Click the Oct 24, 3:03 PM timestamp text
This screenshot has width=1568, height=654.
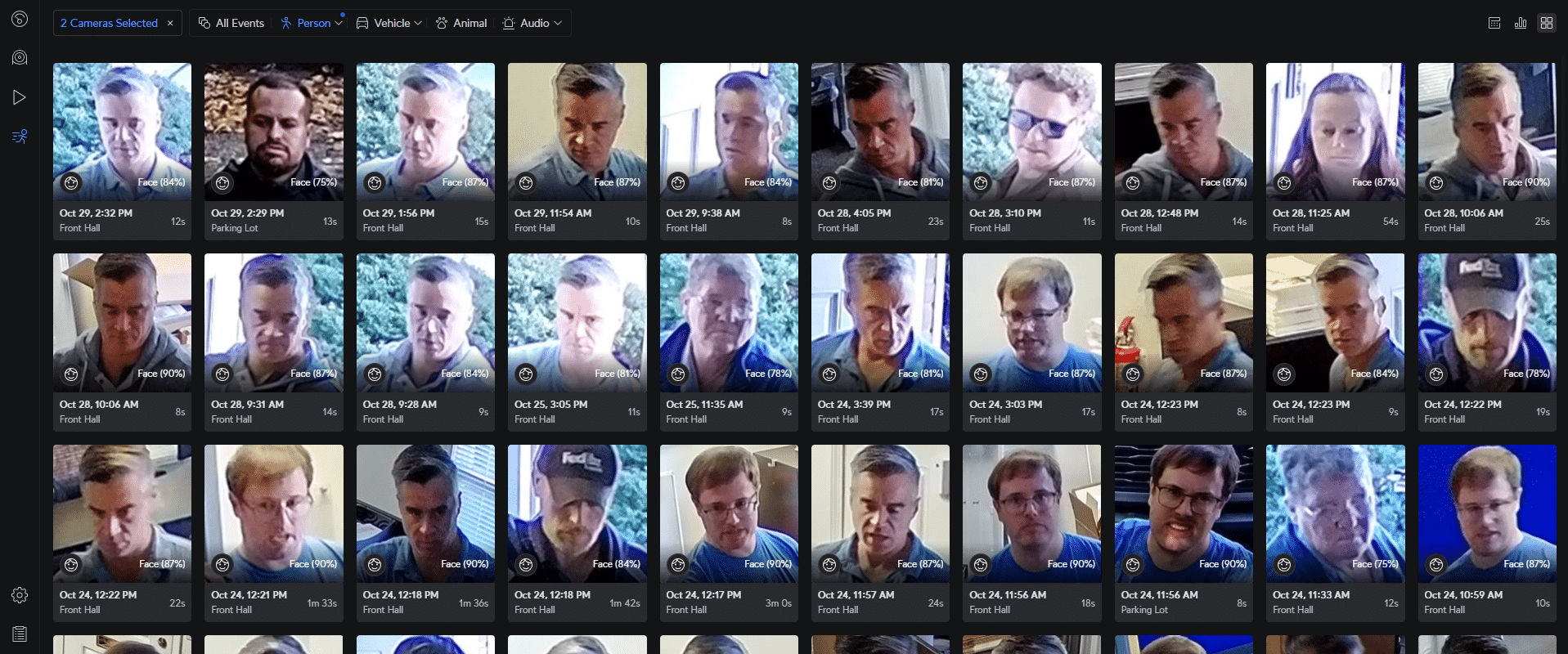click(x=1005, y=405)
